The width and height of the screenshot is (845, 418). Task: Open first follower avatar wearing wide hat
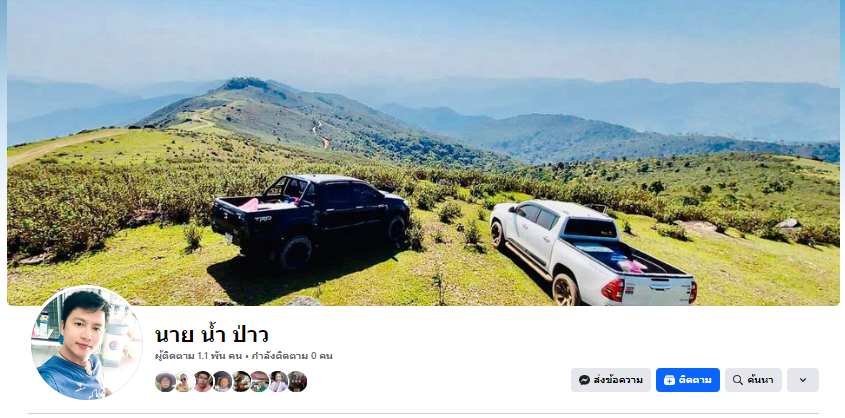pos(165,381)
